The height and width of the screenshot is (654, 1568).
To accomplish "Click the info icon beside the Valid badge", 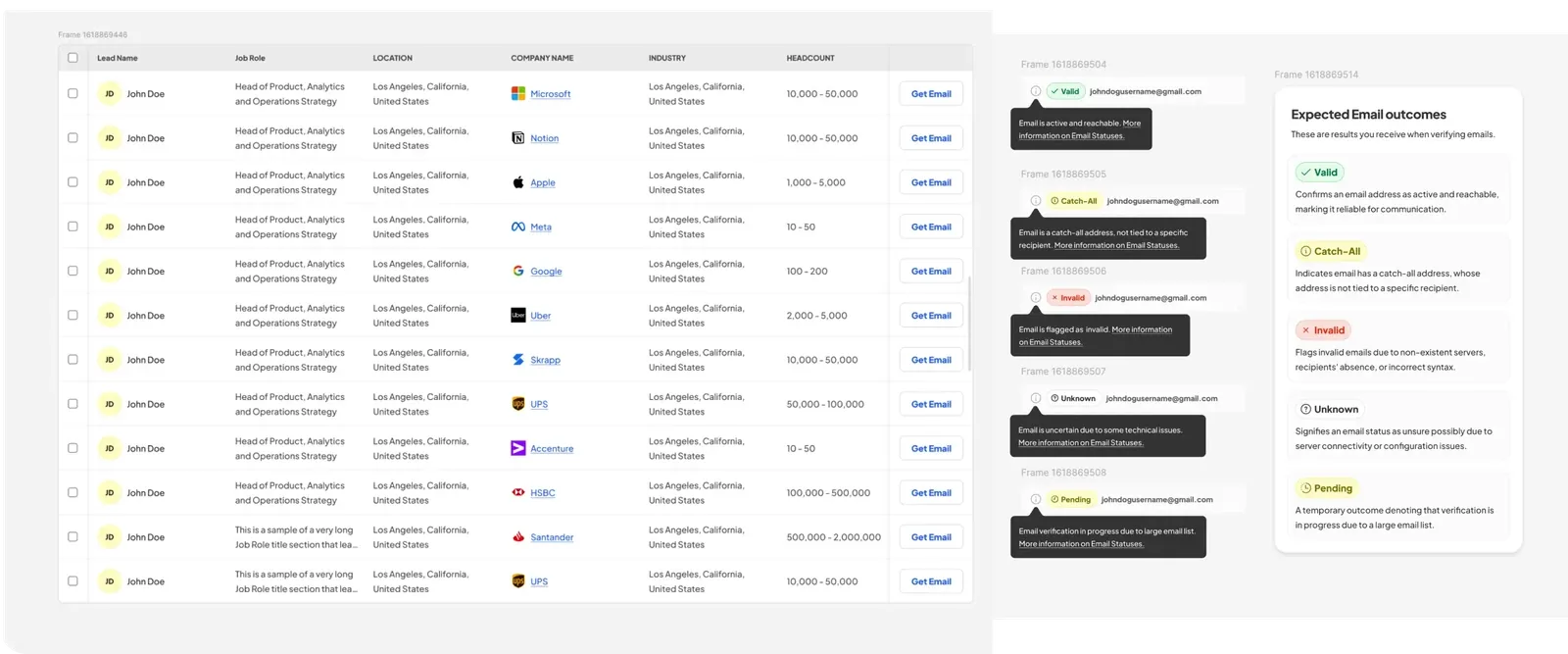I will point(1036,91).
